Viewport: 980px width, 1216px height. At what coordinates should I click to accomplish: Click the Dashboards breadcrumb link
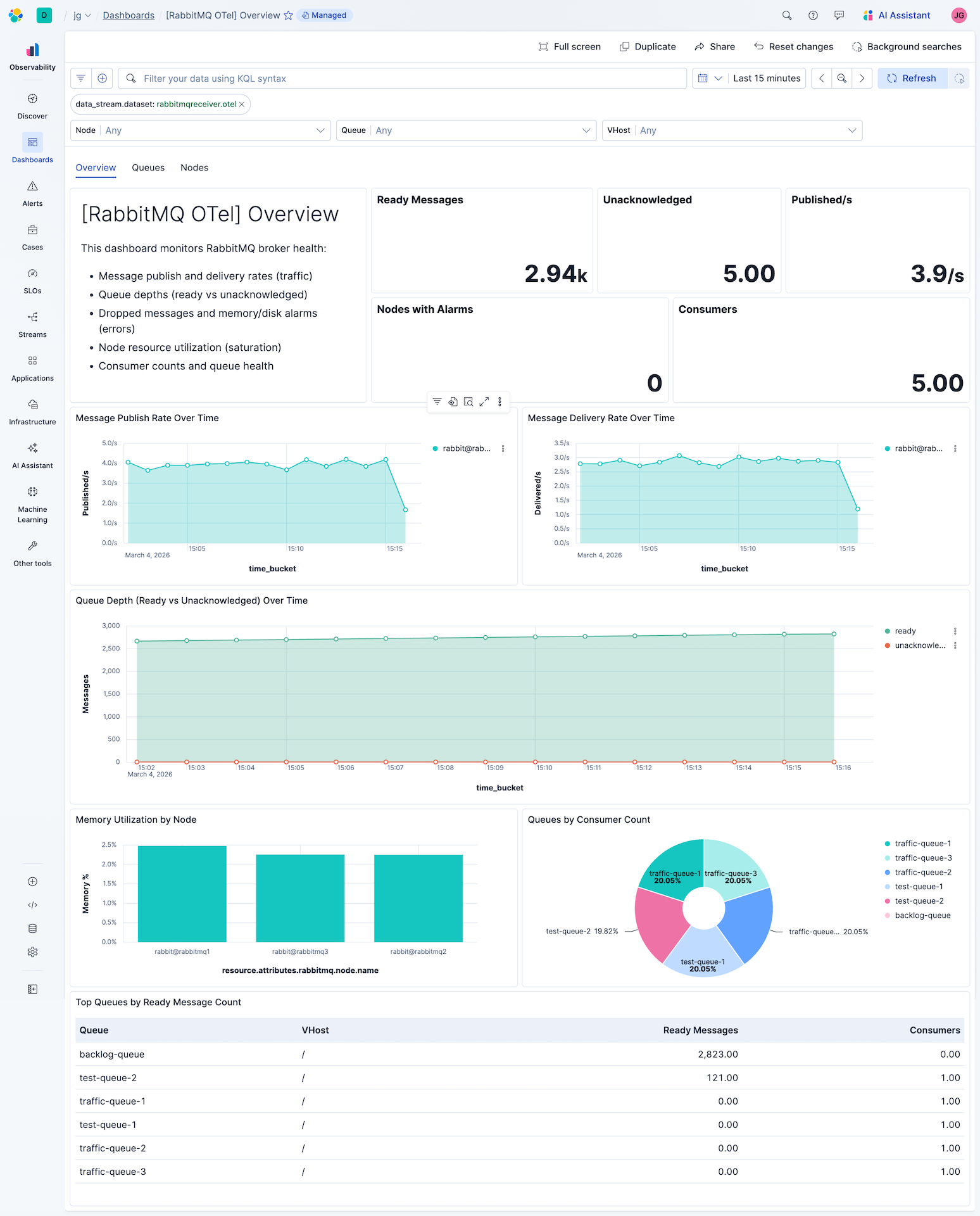pos(129,15)
